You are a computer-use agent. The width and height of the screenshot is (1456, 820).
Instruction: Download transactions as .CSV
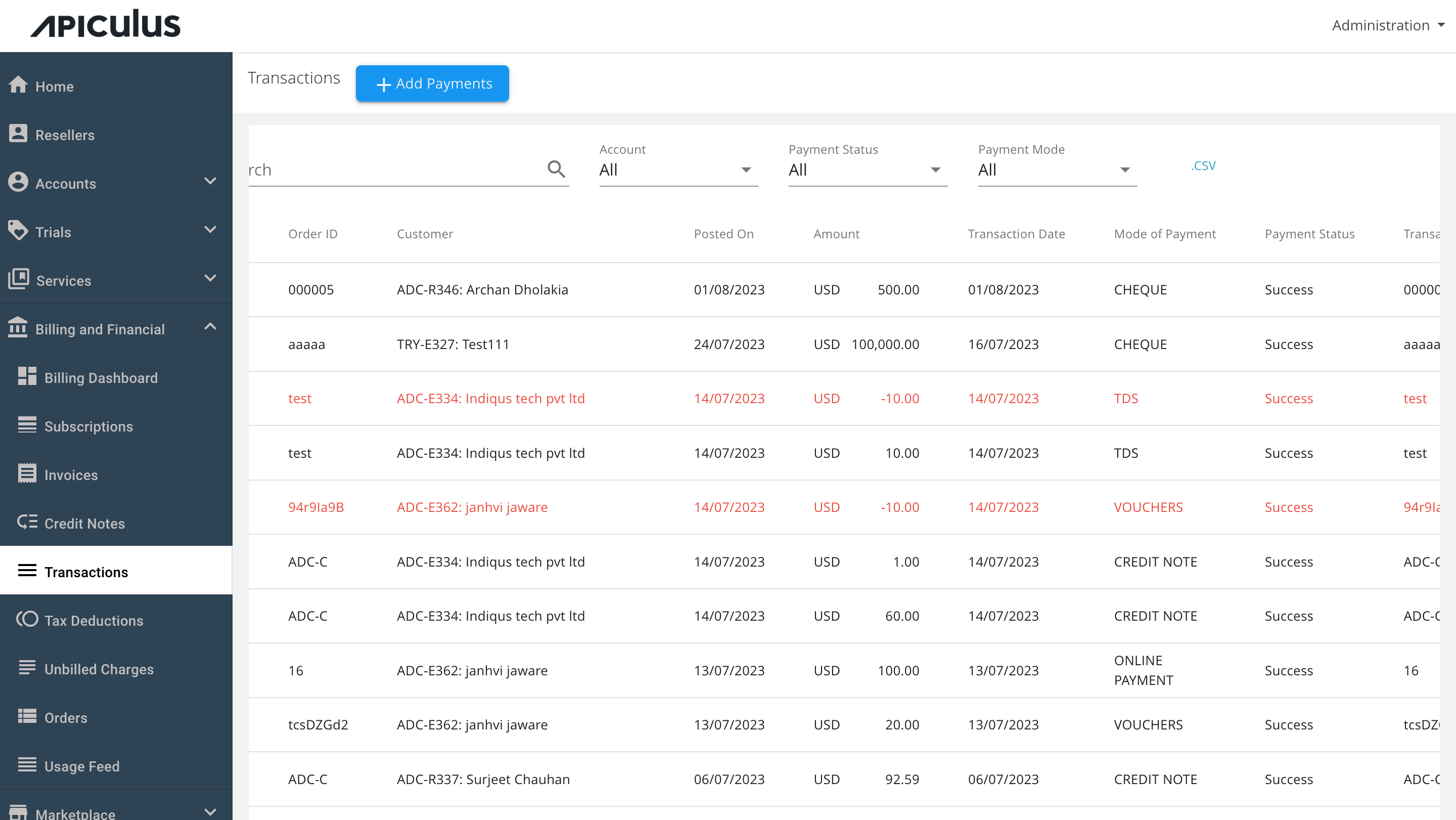tap(1203, 166)
